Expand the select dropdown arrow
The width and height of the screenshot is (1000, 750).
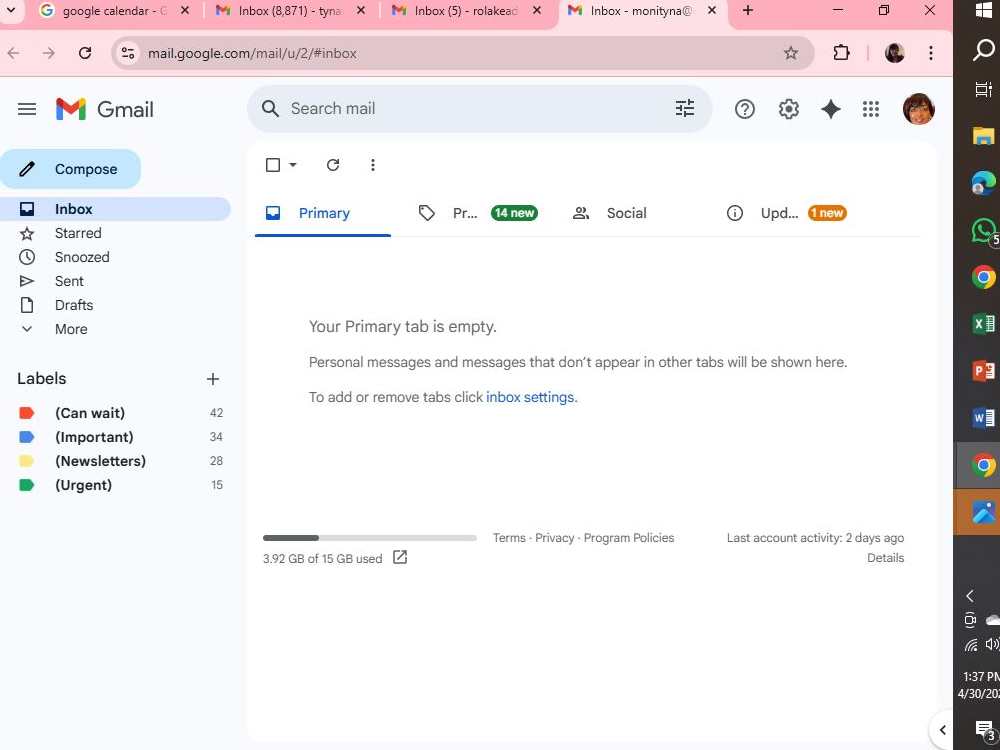(293, 165)
